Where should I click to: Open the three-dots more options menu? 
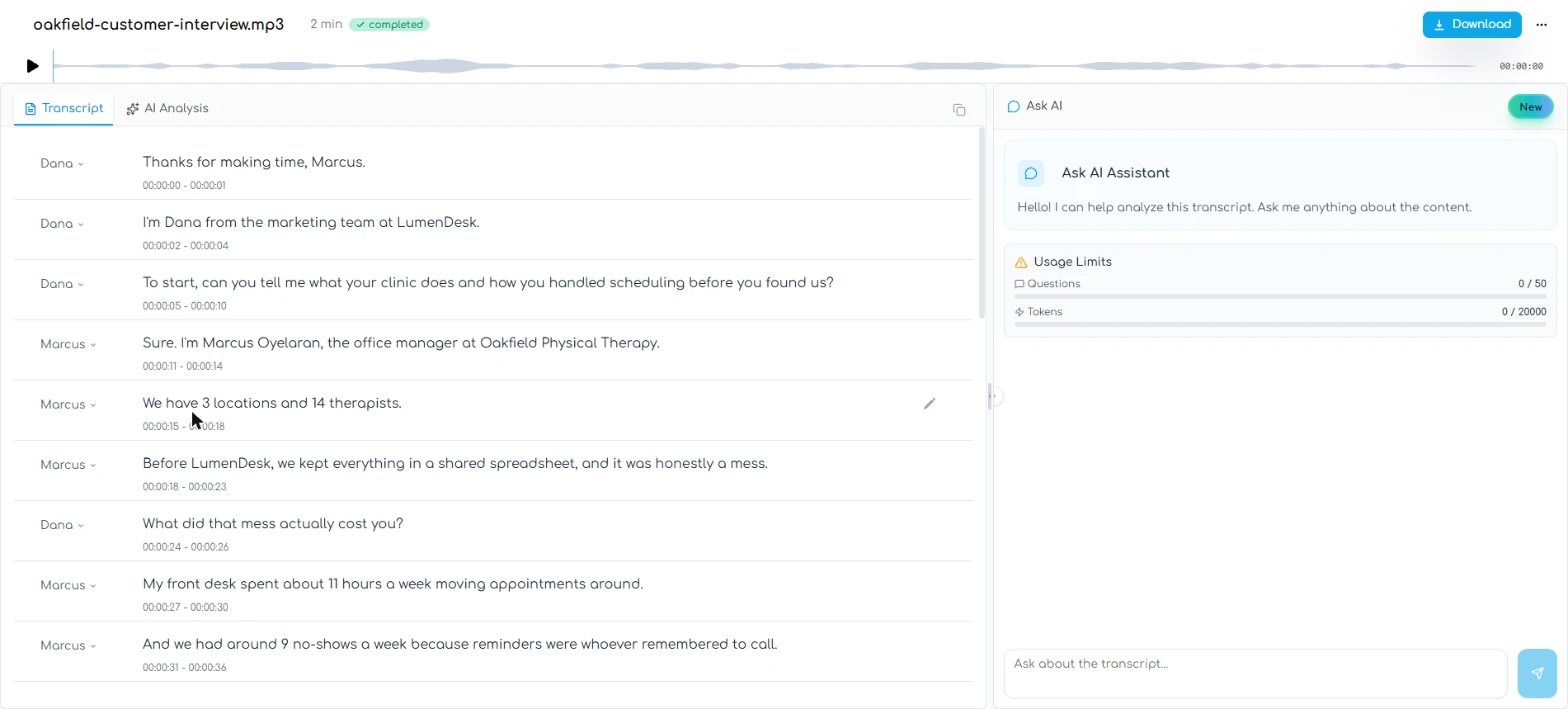point(1541,25)
